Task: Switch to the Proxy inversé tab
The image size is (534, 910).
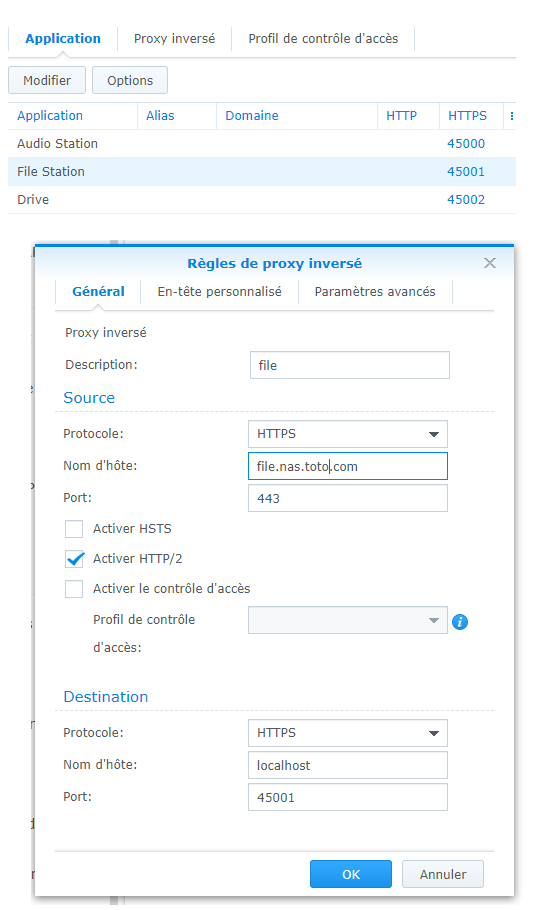Action: point(174,39)
